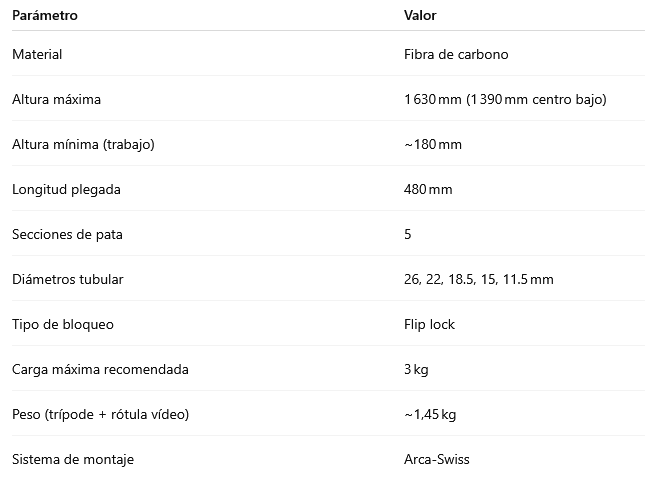The width and height of the screenshot is (645, 487).
Task: Click the "Fibra de carbono" value
Action: pyautogui.click(x=456, y=54)
